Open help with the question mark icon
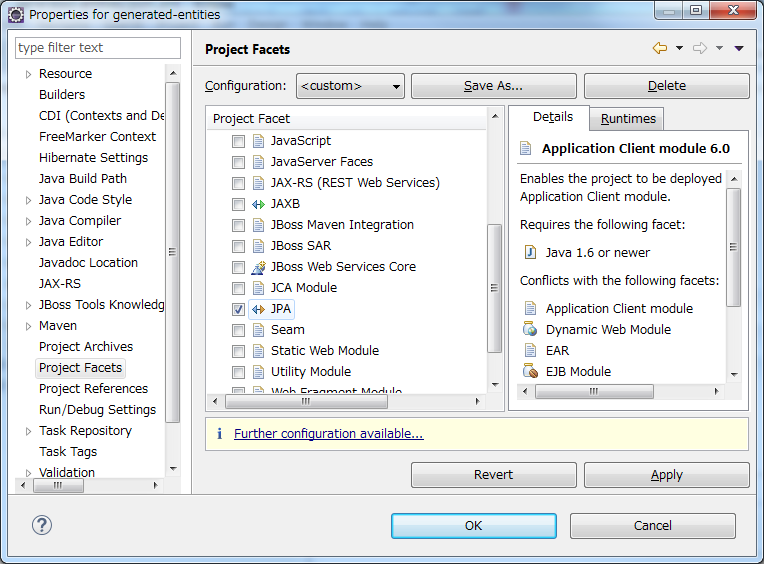Screen dimensions: 764x564 coord(42,525)
